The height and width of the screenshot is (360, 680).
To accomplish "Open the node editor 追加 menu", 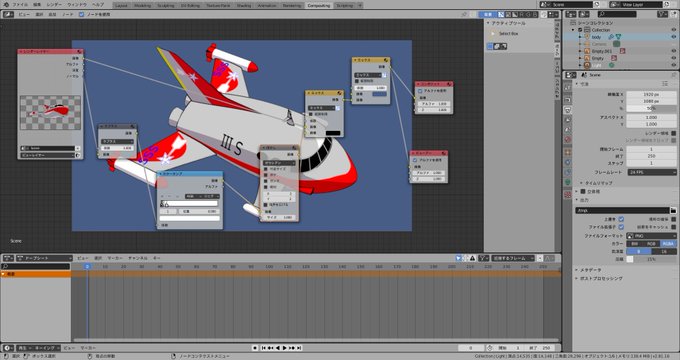I will pyautogui.click(x=52, y=14).
